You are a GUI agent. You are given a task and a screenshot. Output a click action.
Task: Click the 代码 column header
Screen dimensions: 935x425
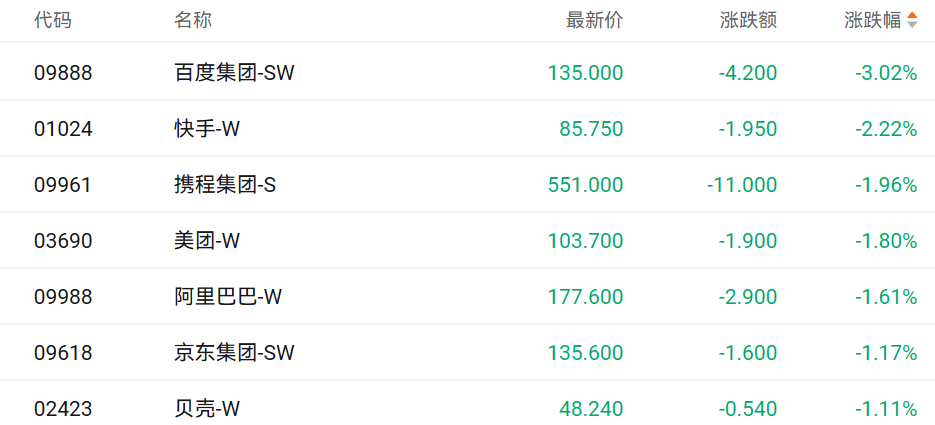[x=53, y=20]
